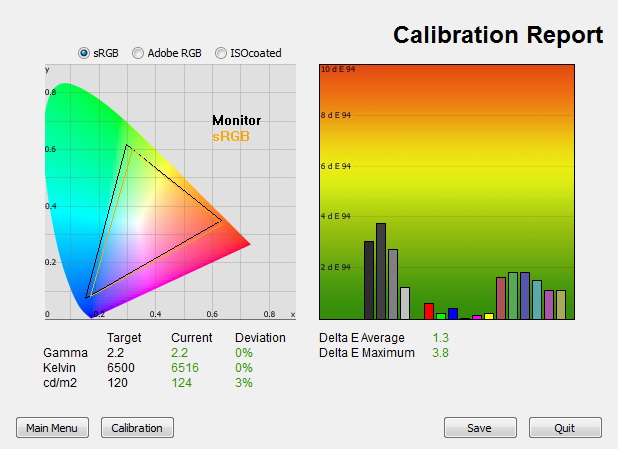
Task: Click the small blue Delta E bar
Action: (453, 314)
